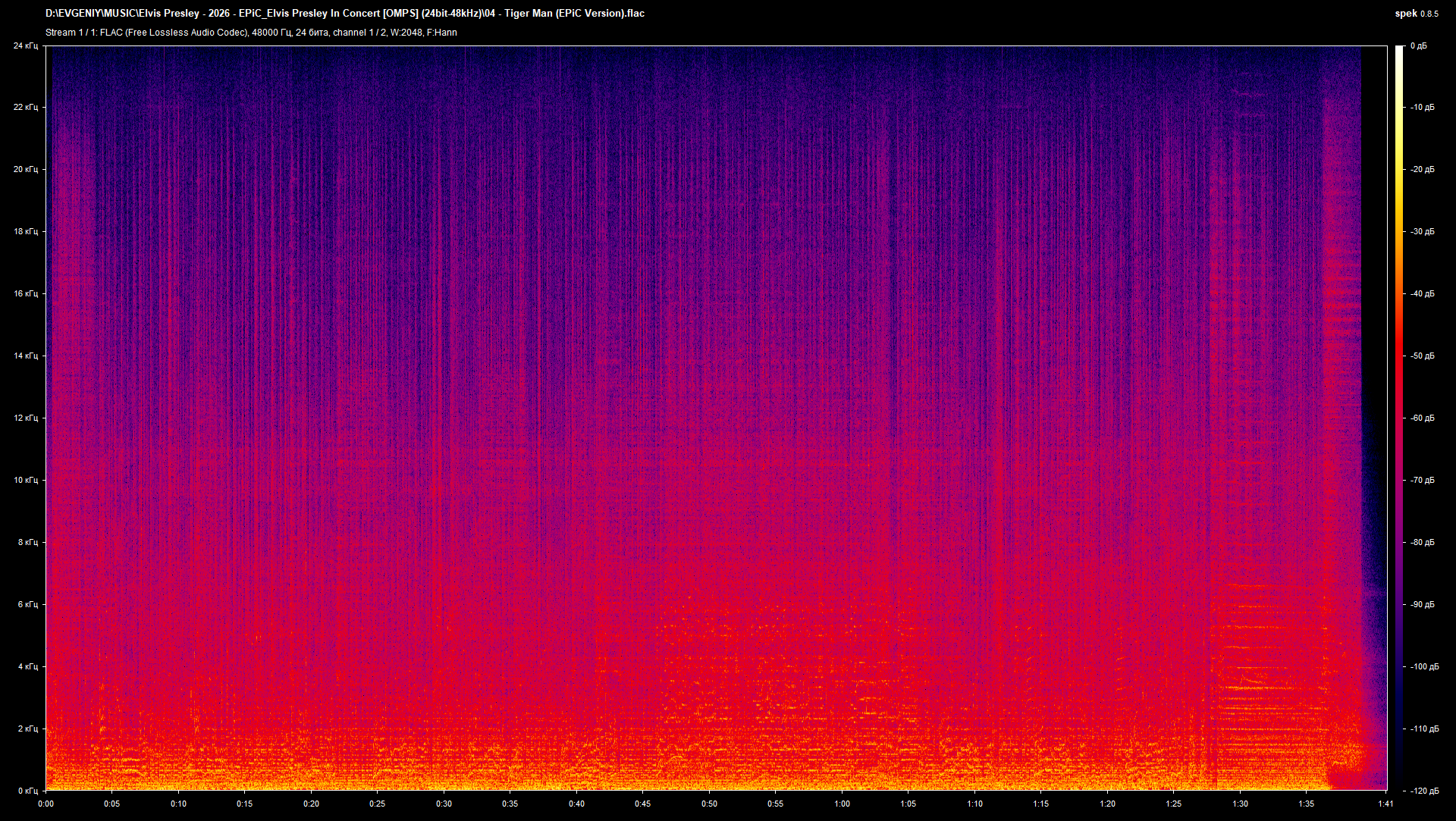The height and width of the screenshot is (821, 1456).
Task: Click the 0:20 time axis label
Action: 311,804
